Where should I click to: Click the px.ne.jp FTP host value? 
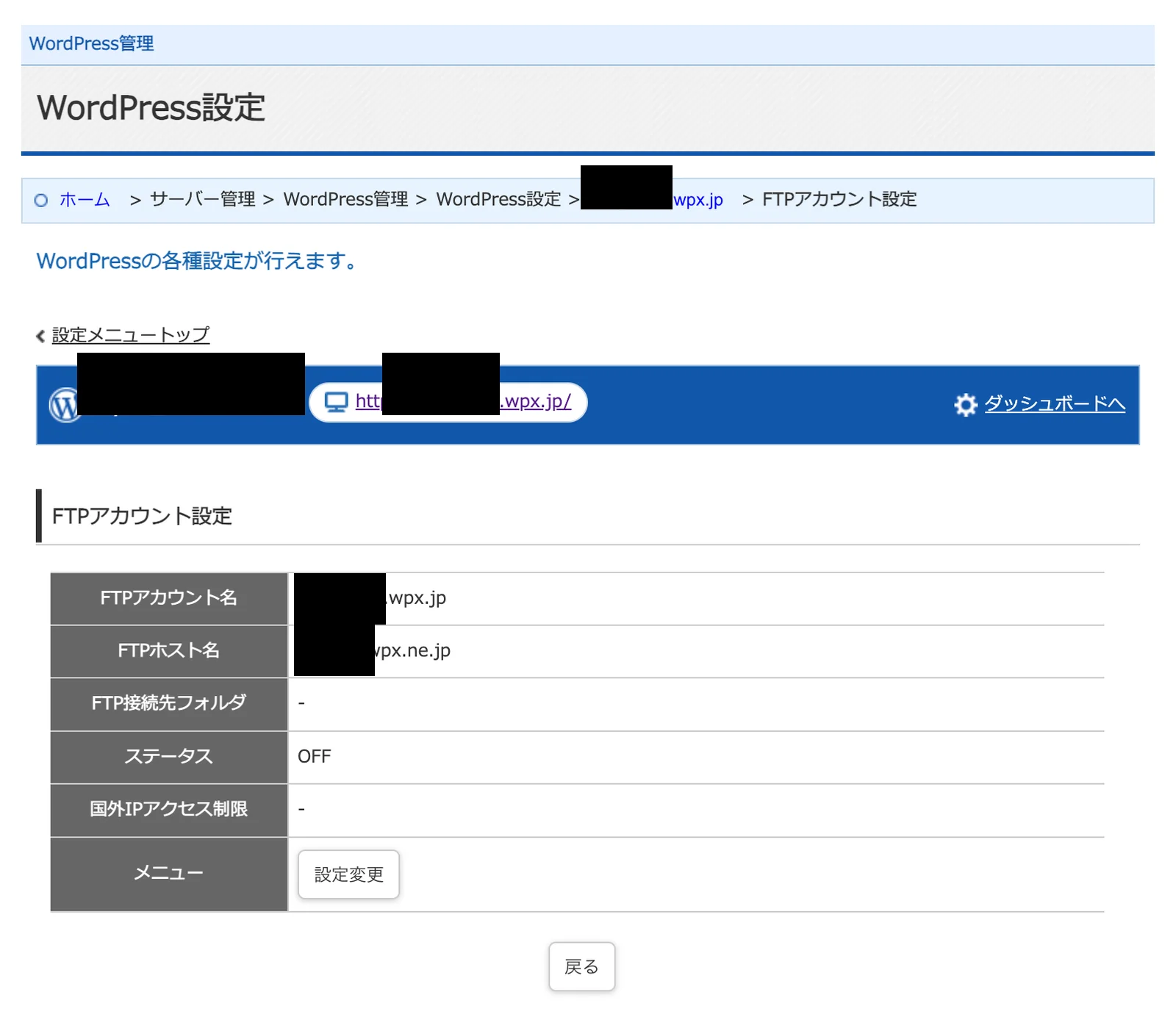click(x=412, y=651)
